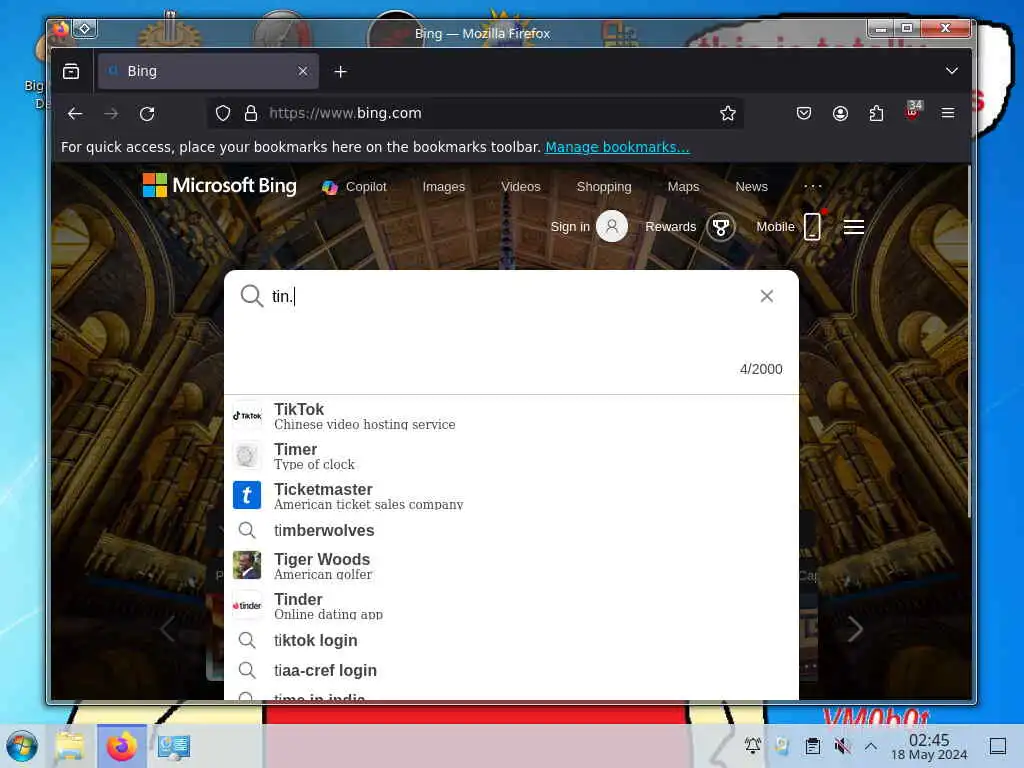This screenshot has height=768, width=1024.
Task: Click the Ticketmaster logo icon
Action: [247, 495]
